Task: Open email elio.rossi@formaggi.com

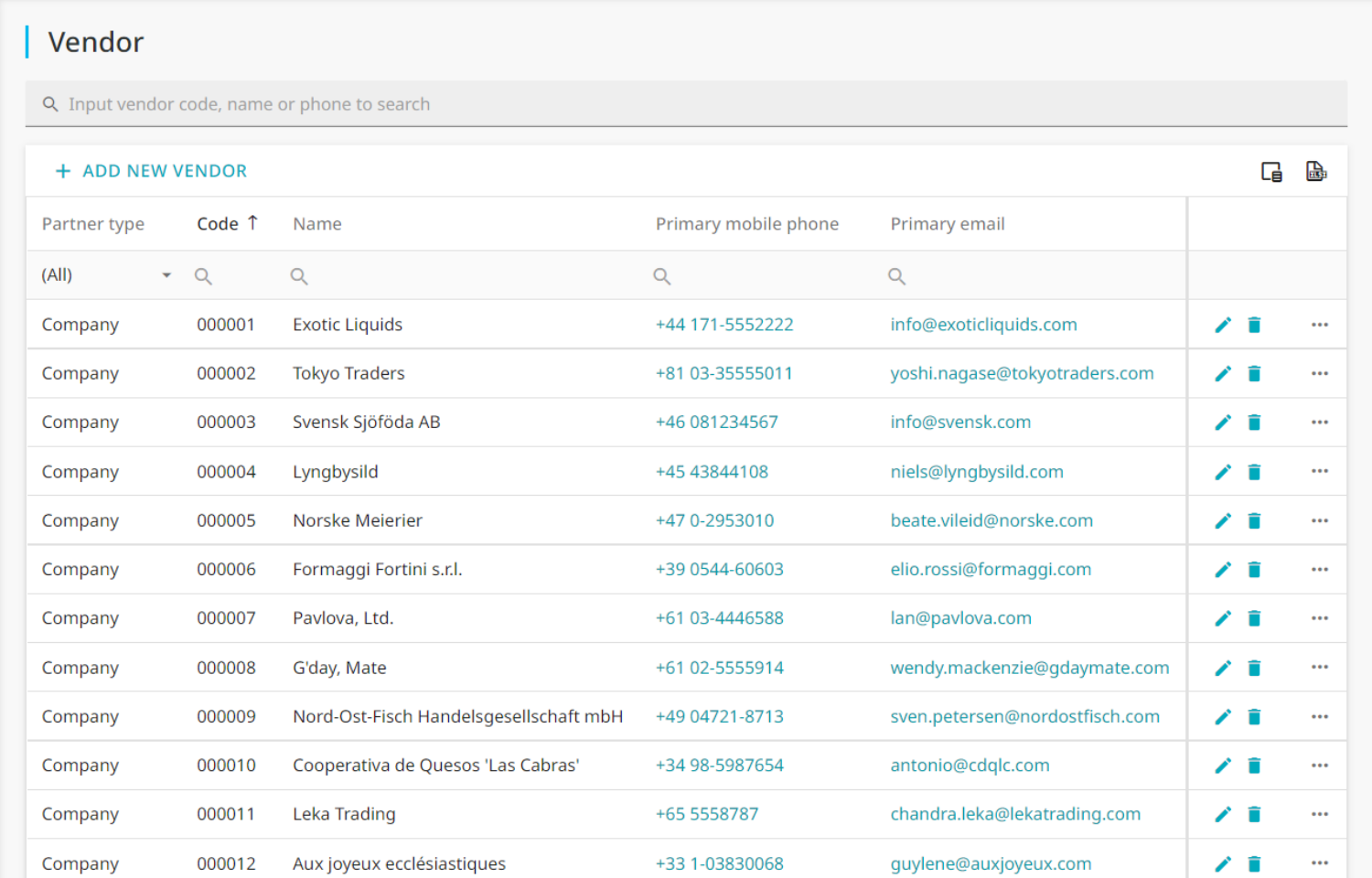Action: coord(991,569)
